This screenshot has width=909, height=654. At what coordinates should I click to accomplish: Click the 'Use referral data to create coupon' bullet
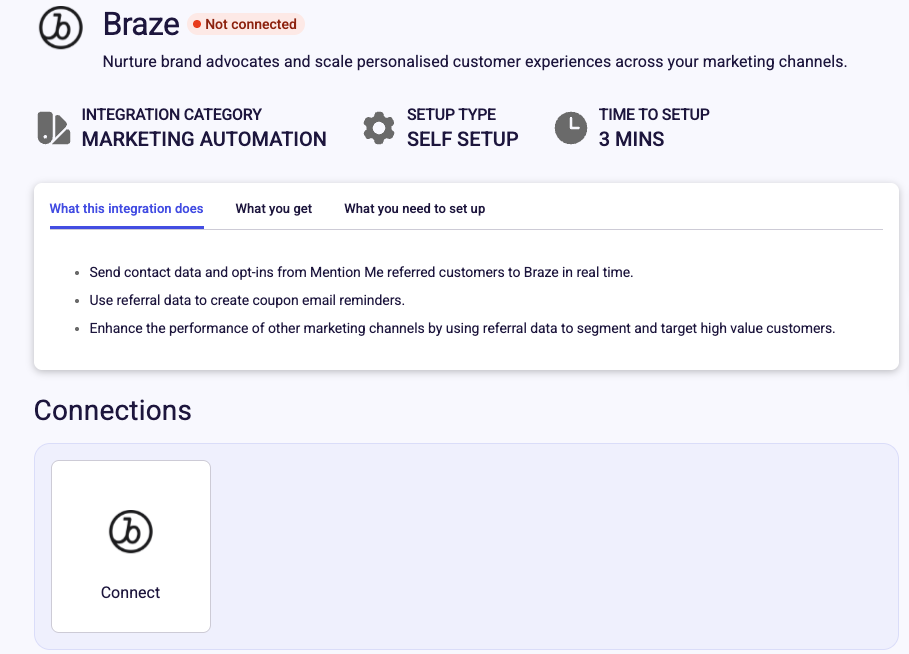click(x=247, y=300)
